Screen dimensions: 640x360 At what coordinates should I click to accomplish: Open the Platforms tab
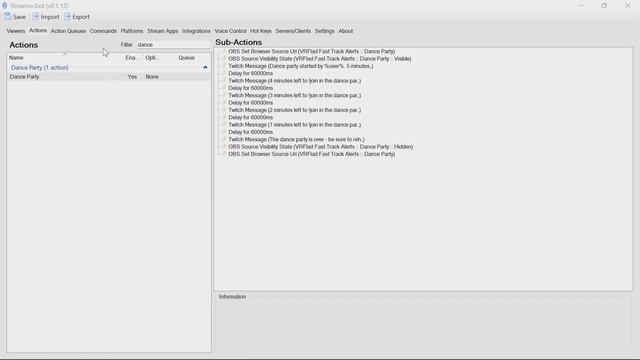click(x=132, y=31)
